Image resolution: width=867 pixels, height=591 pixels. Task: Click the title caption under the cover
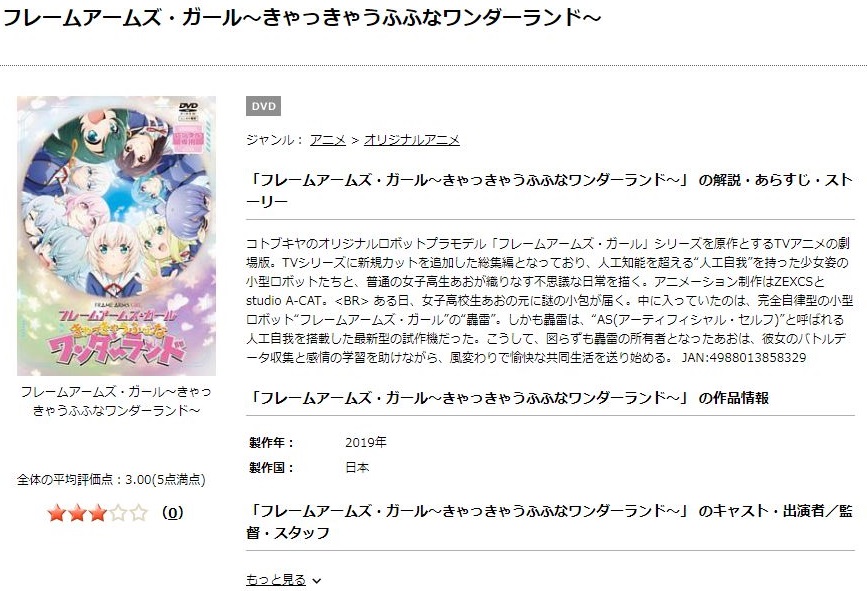tap(116, 401)
